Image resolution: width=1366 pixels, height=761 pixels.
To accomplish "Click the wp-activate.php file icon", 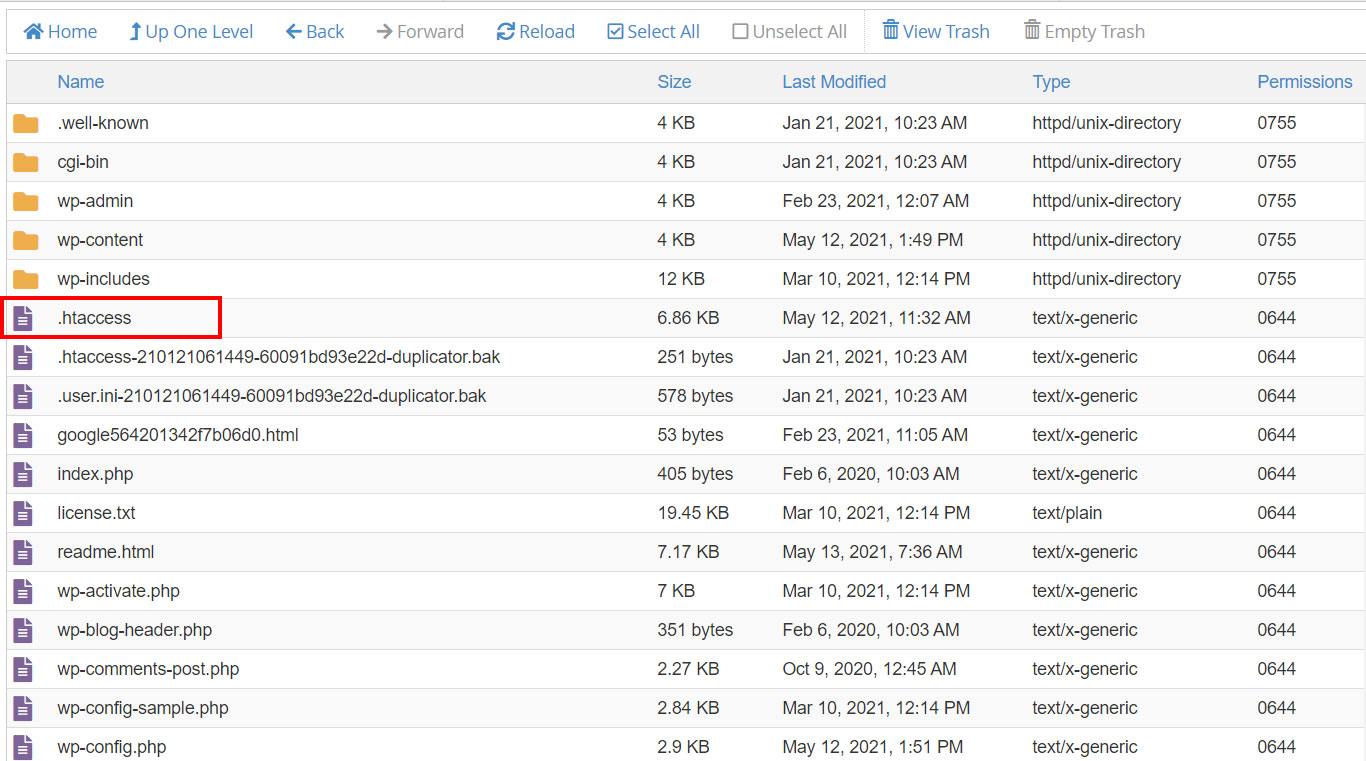I will click(x=23, y=592).
